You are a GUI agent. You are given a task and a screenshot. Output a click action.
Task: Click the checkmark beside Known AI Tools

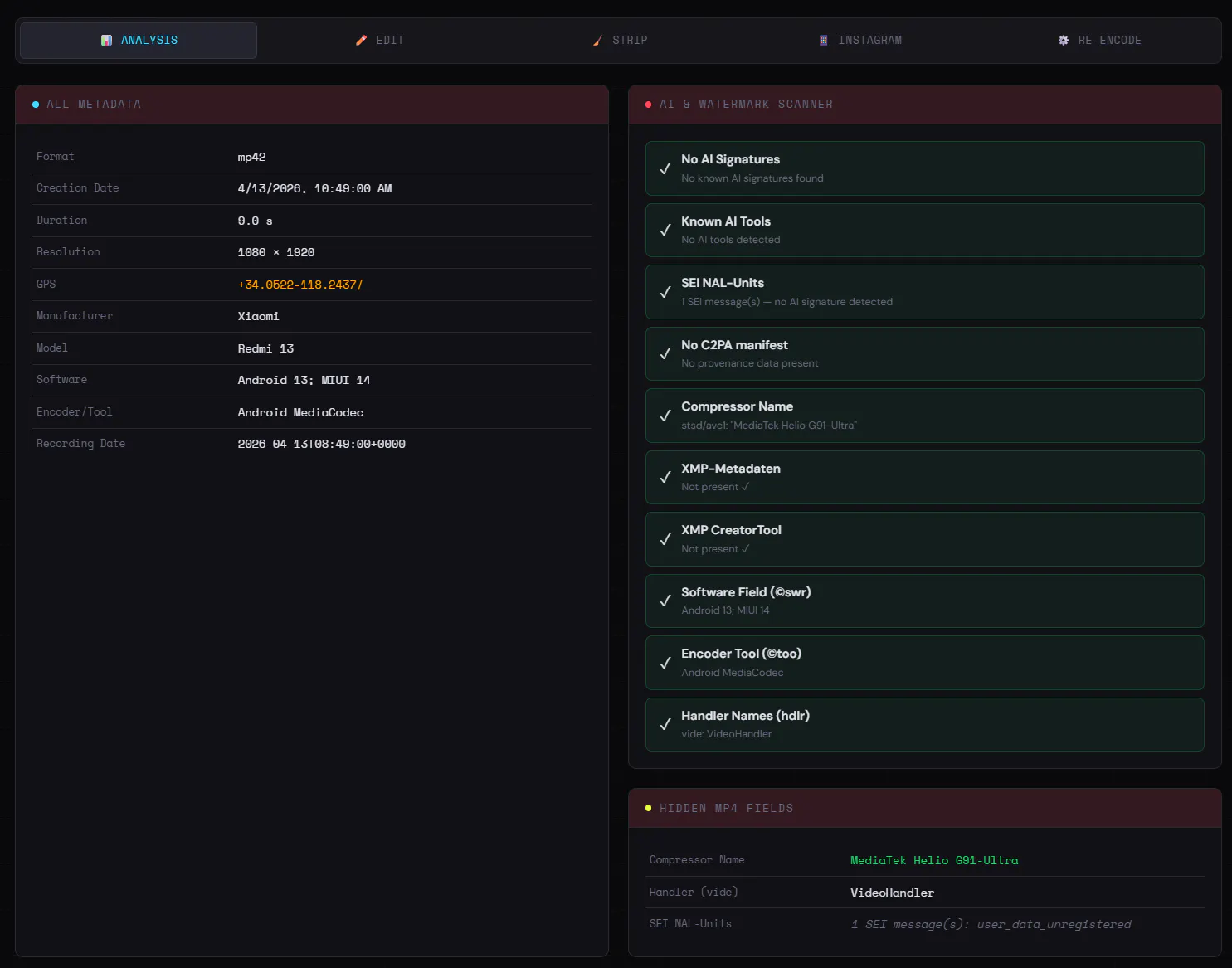[665, 230]
